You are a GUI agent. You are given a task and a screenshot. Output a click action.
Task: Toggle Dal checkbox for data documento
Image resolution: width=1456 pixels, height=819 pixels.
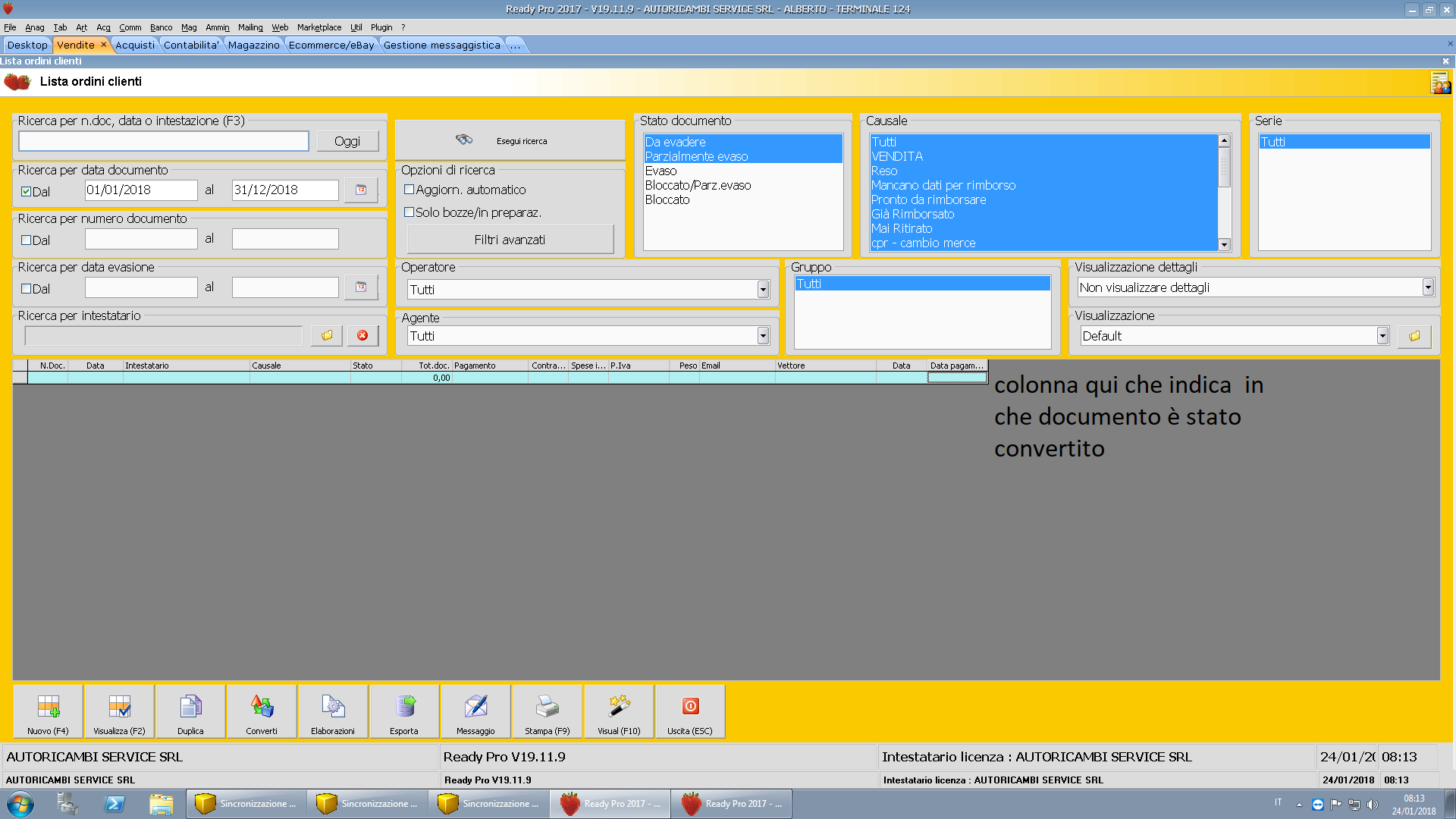[27, 192]
